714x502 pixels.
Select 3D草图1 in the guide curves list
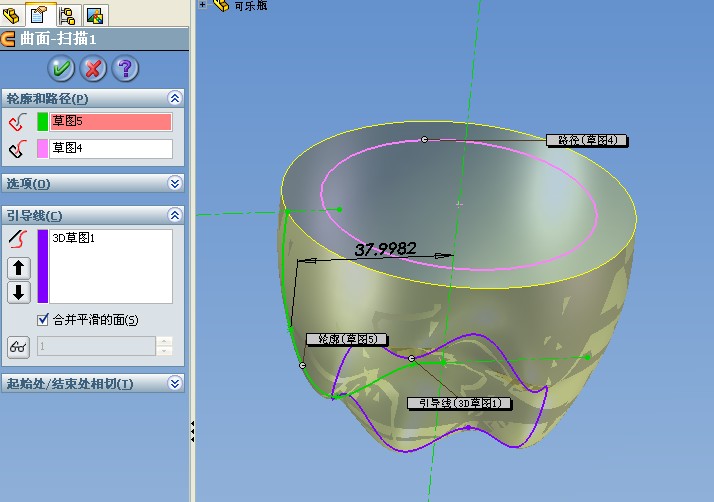click(x=73, y=238)
